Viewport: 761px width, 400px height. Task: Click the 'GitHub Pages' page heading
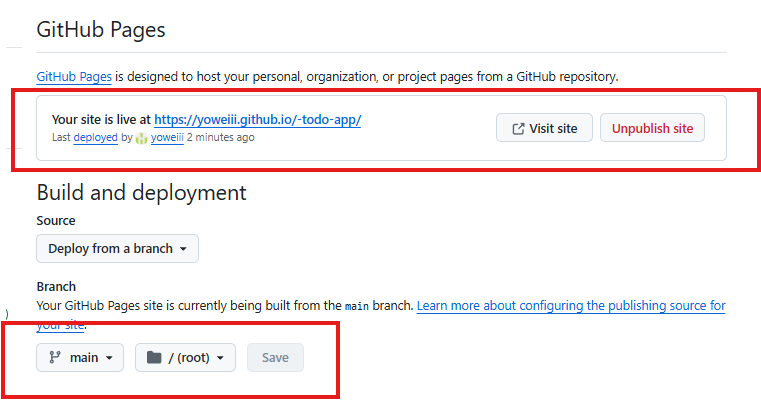pyautogui.click(x=101, y=29)
